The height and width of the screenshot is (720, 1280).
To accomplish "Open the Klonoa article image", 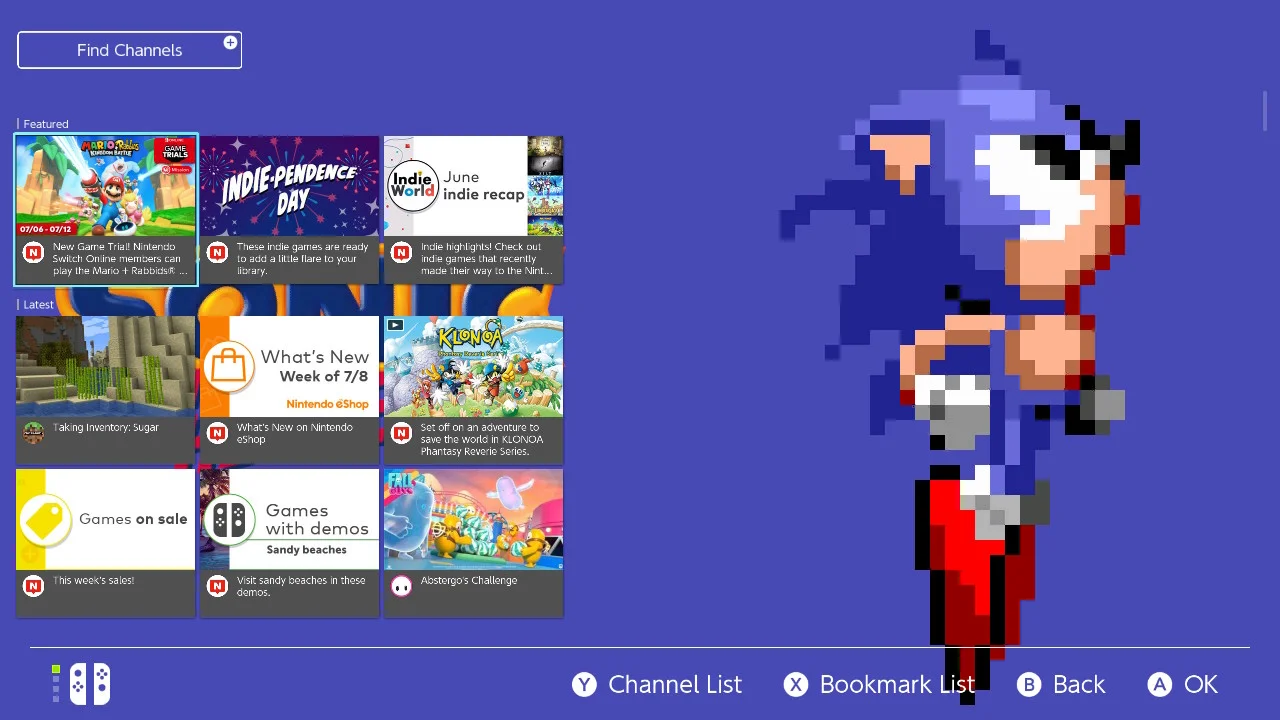I will click(474, 366).
